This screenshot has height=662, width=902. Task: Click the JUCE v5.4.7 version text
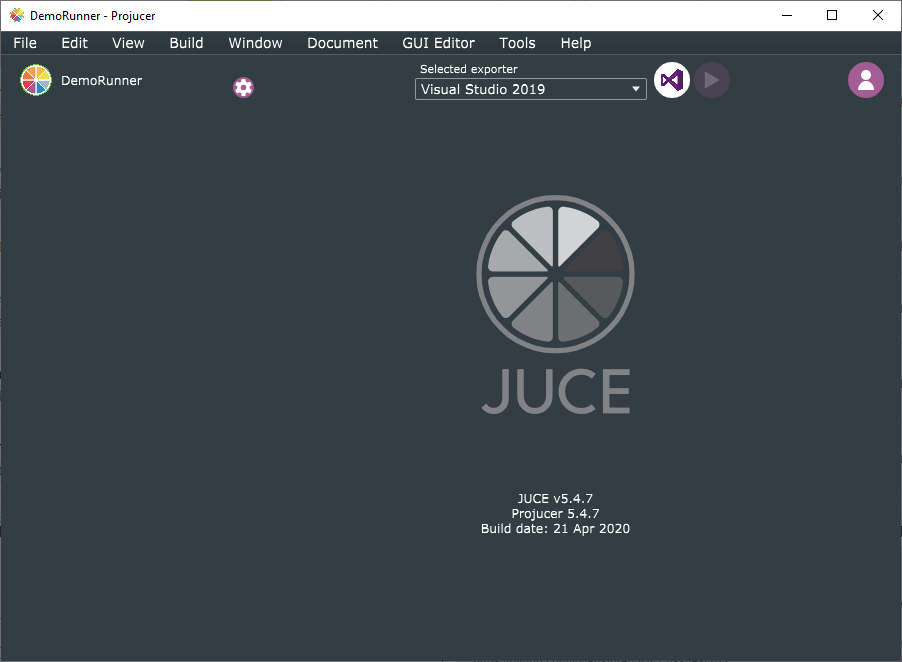pos(555,499)
